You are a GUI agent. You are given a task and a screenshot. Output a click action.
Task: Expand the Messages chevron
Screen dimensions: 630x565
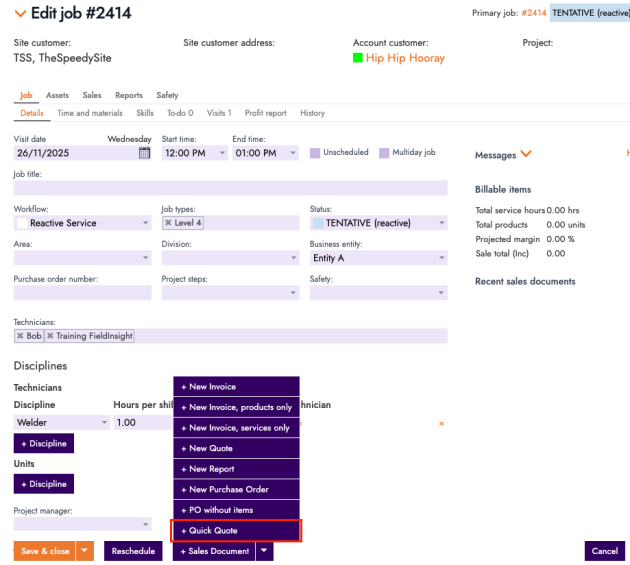(x=526, y=154)
